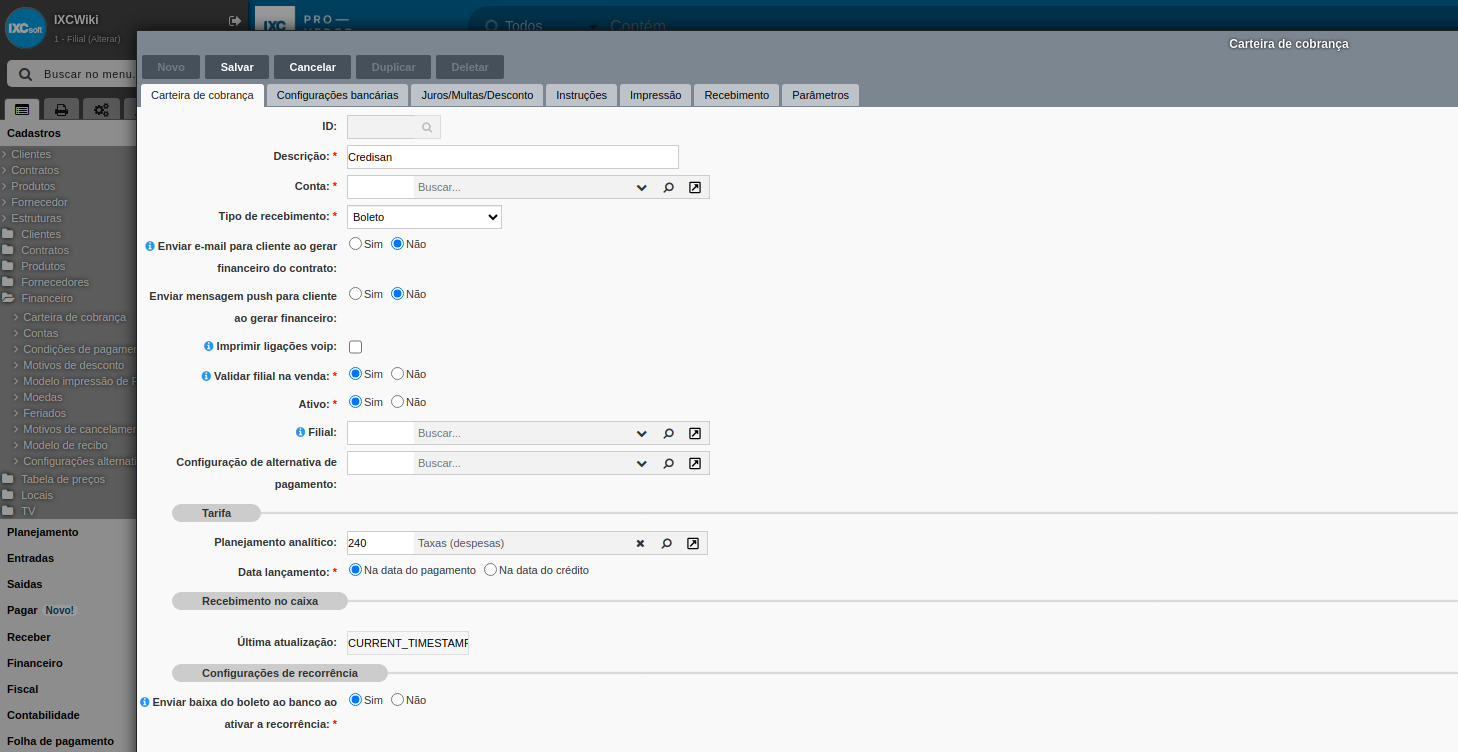Open the Contas item under Financeiro
This screenshot has width=1458, height=752.
[x=41, y=333]
